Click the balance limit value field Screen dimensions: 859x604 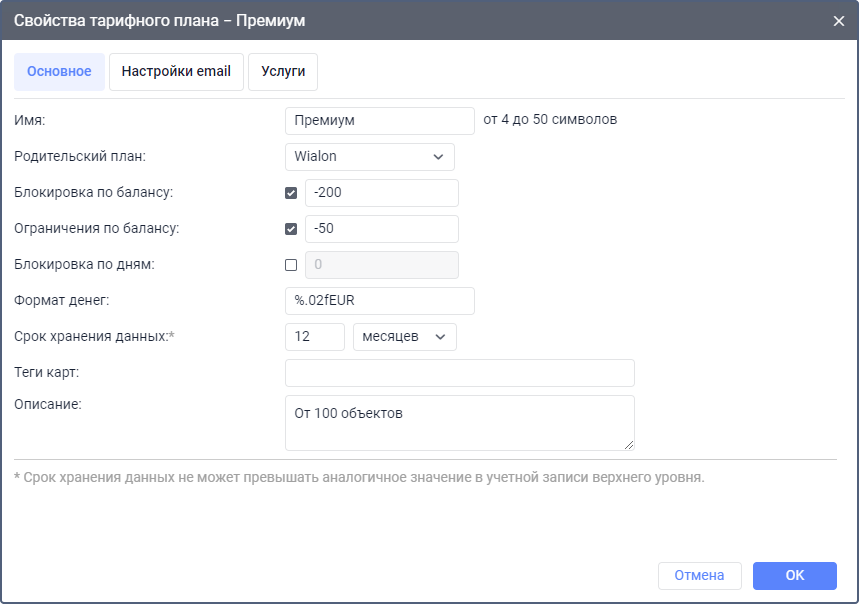click(381, 229)
